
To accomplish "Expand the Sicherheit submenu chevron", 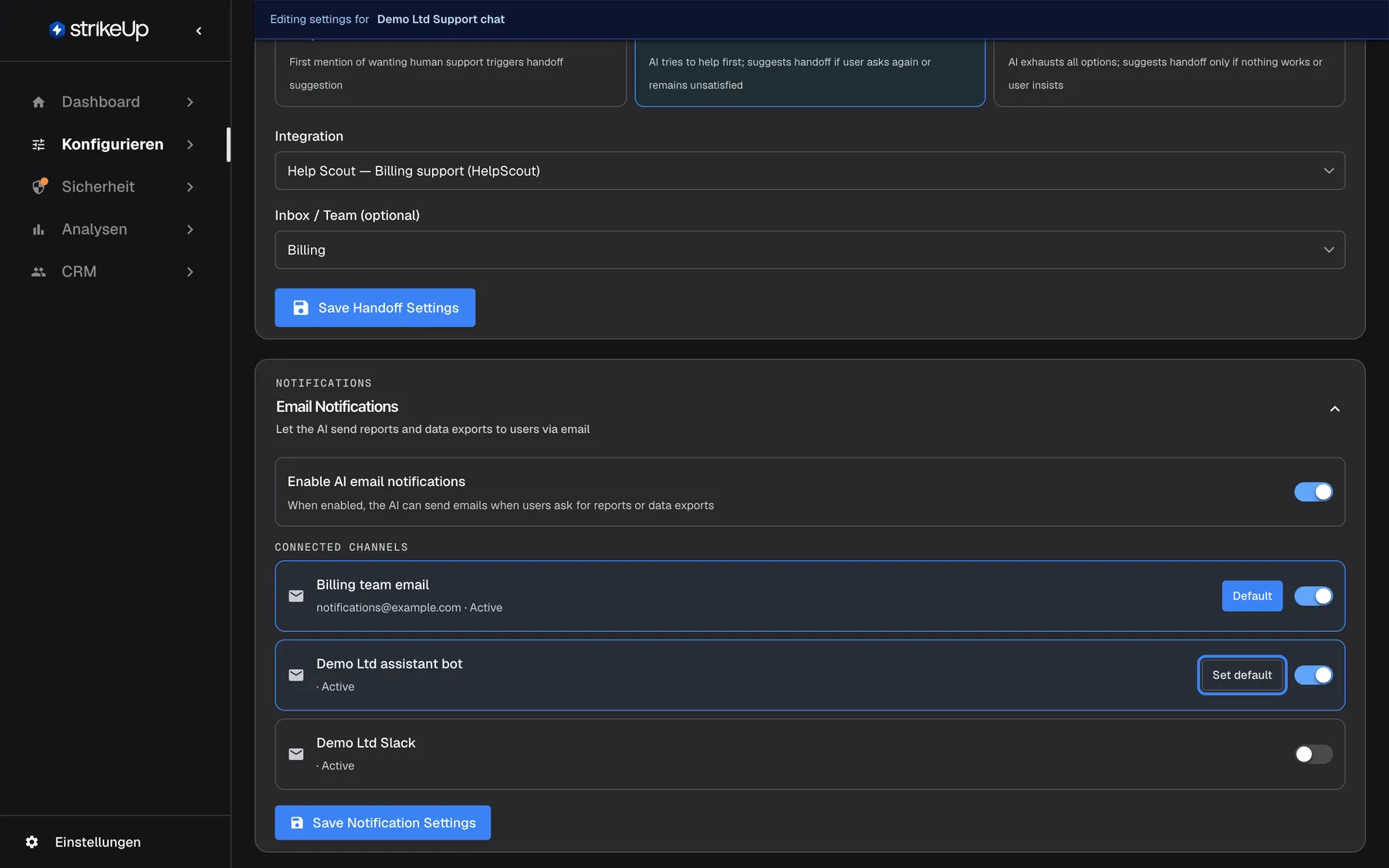I will [x=190, y=187].
